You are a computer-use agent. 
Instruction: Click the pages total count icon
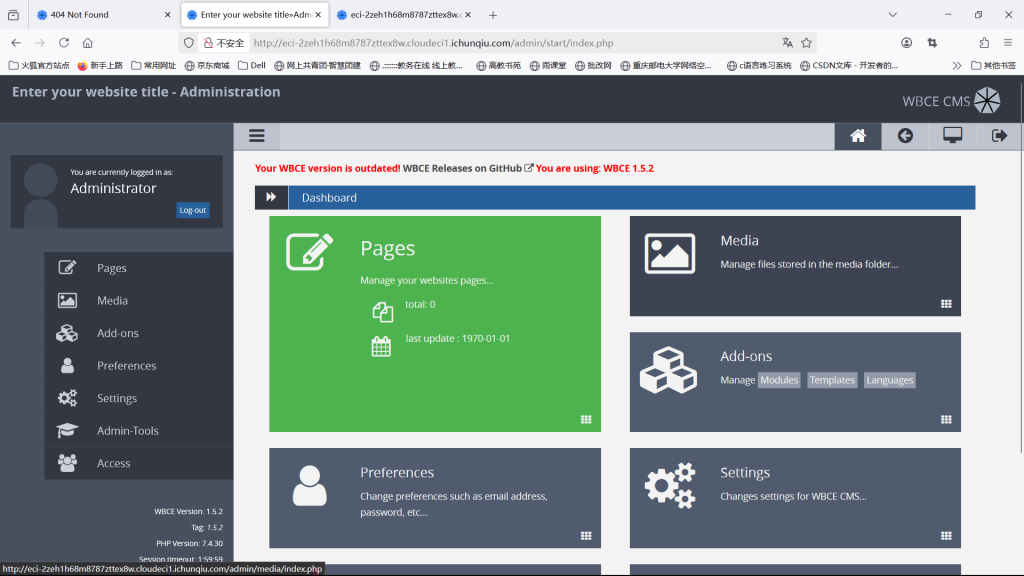click(383, 312)
